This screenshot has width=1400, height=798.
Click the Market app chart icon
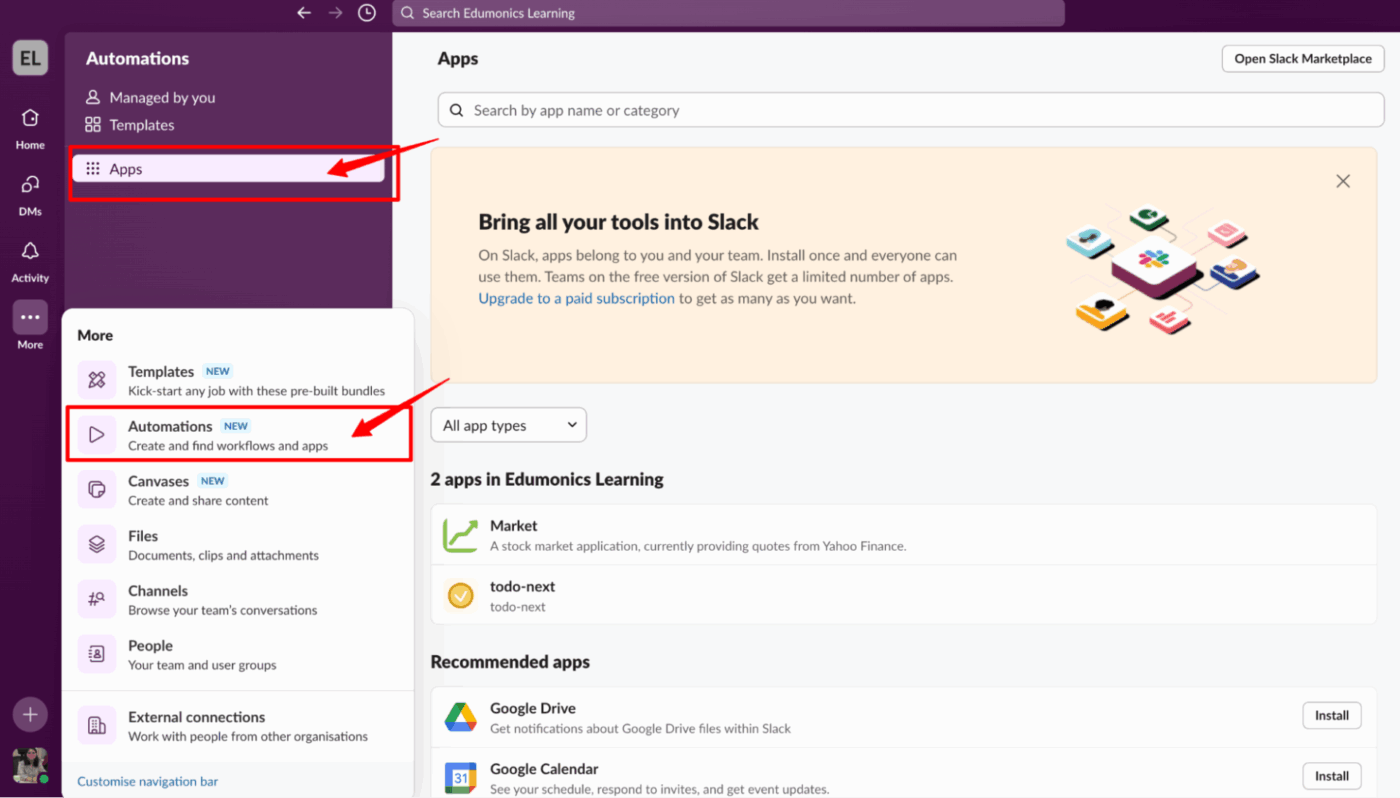(x=461, y=535)
